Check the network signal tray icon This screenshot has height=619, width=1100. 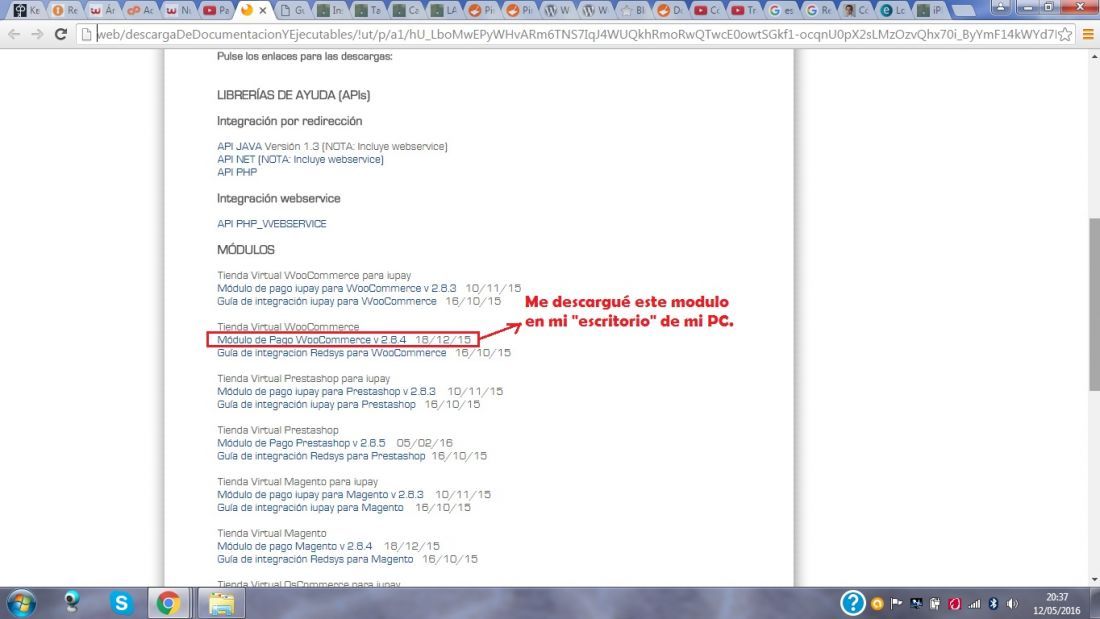[x=974, y=604]
